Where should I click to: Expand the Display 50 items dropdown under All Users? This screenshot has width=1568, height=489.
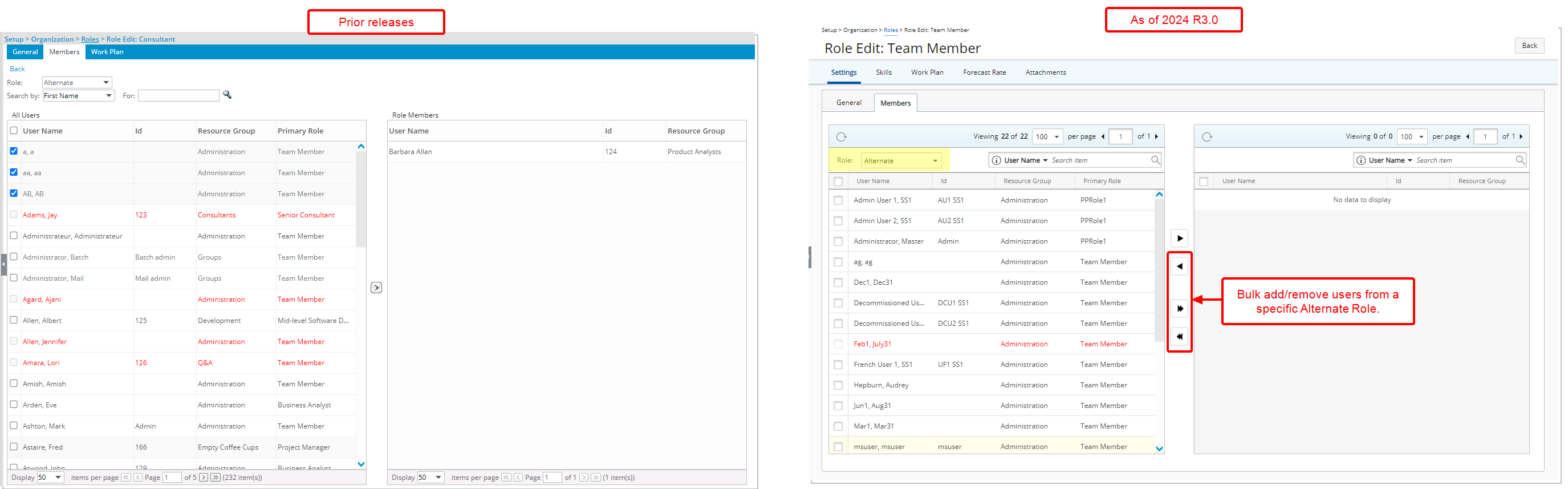[50, 478]
